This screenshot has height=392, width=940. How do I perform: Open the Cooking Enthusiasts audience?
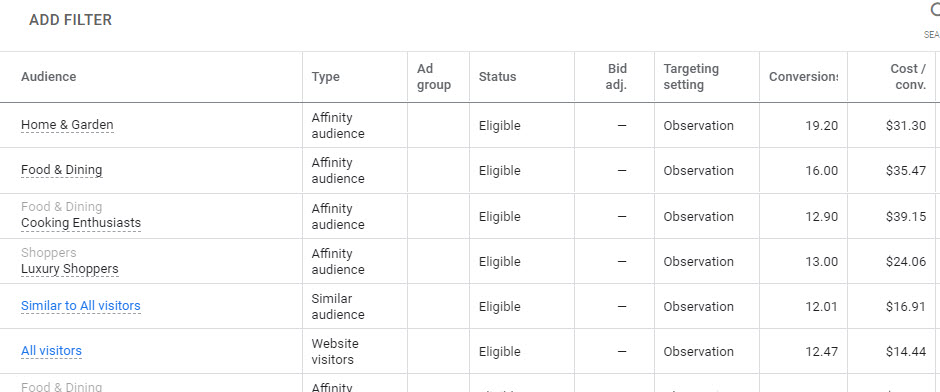tap(81, 223)
